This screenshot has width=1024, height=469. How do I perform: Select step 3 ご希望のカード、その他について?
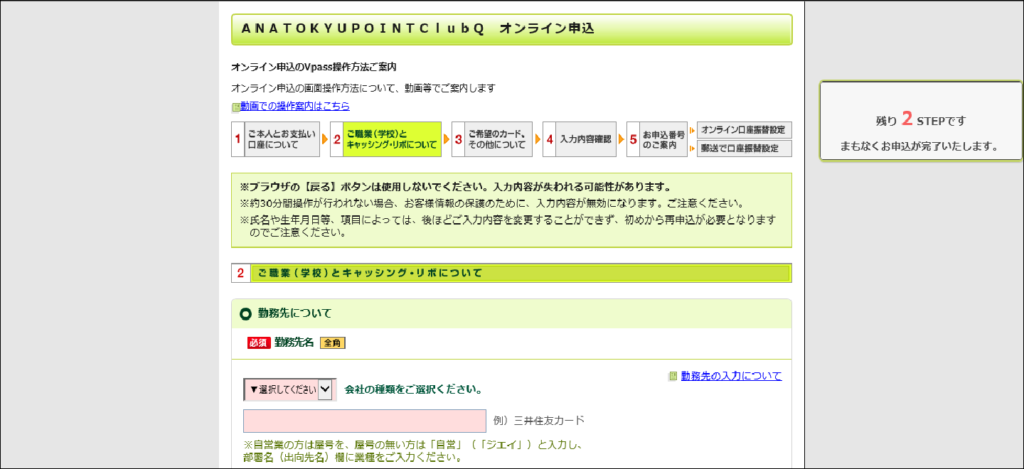click(x=492, y=139)
